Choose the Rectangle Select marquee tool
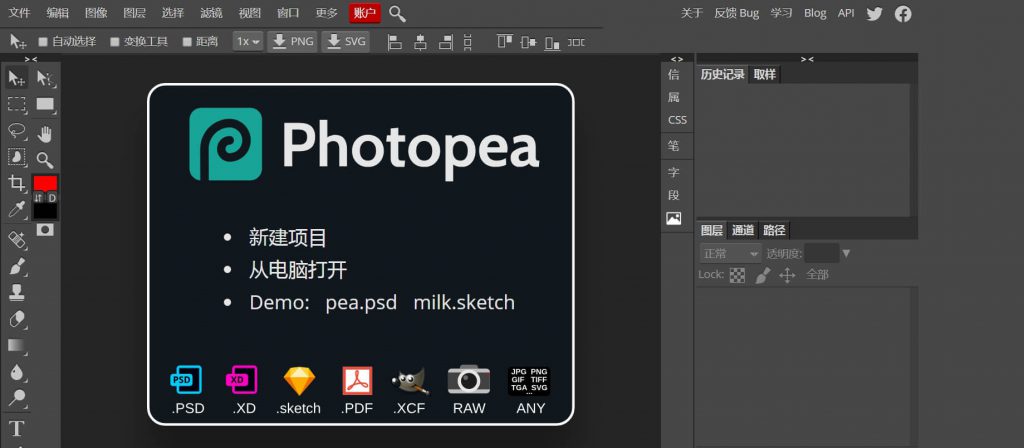Screen dimensions: 1024x448 (x=16, y=104)
